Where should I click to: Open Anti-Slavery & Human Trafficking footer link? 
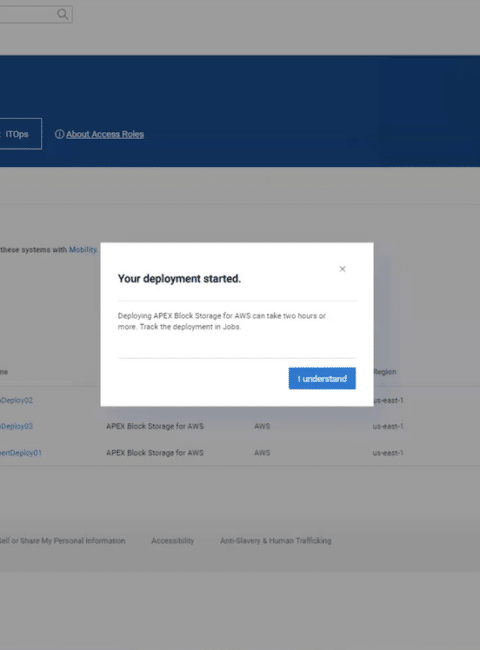(276, 541)
